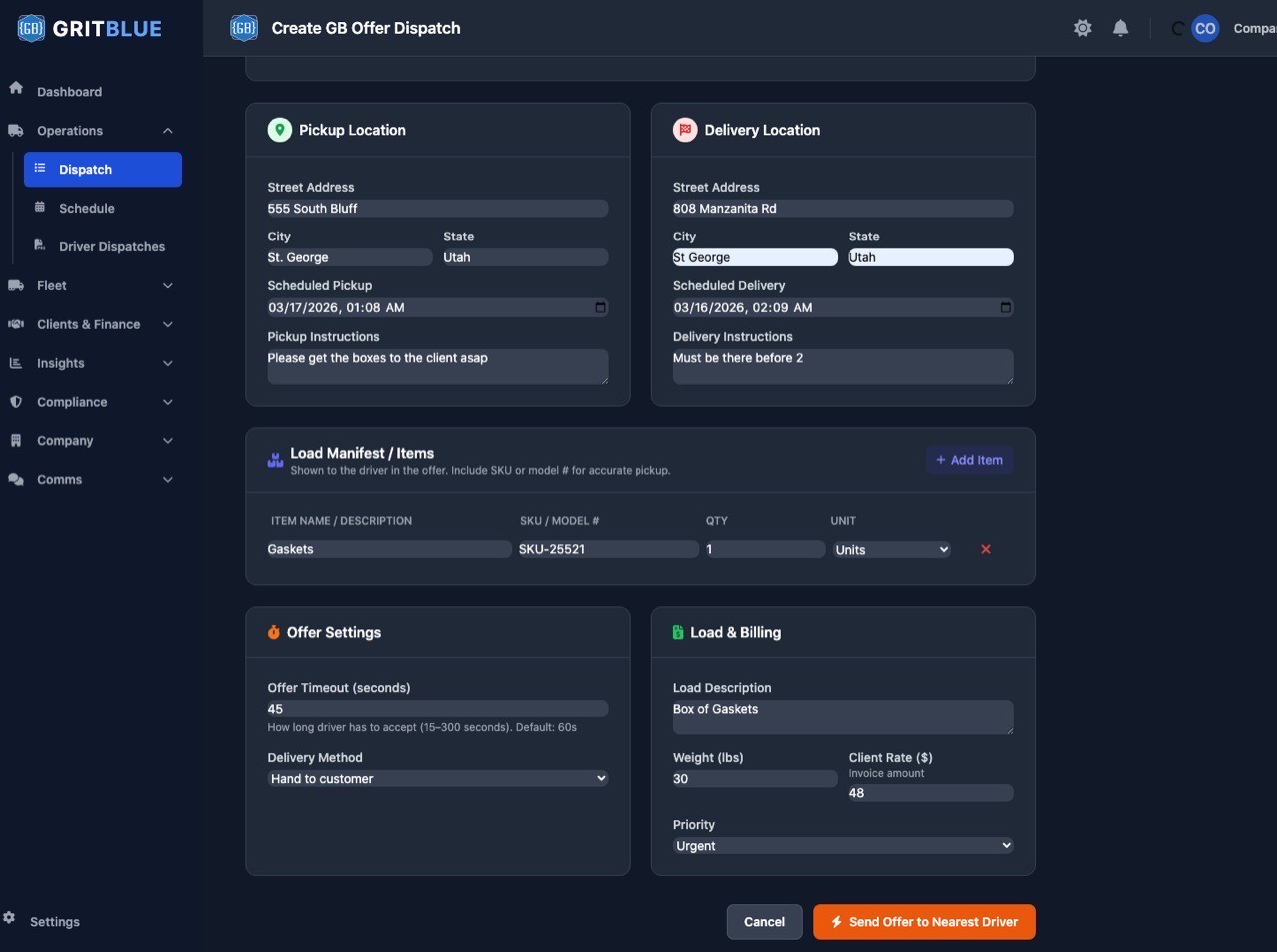Screen dimensions: 1277x952
Task: Collapse the Operations menu chevron
Action: [x=168, y=131]
